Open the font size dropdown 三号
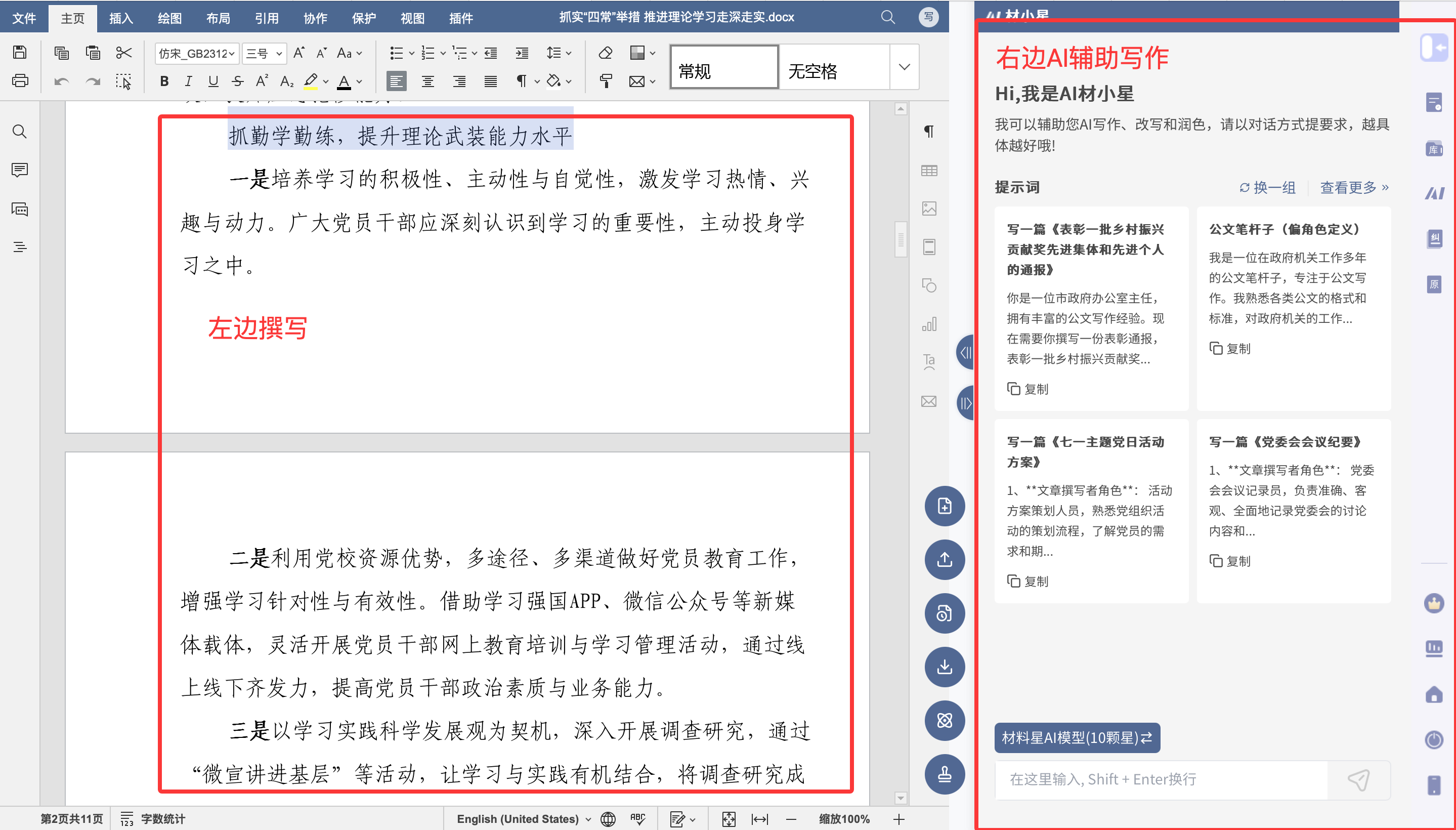Image resolution: width=1456 pixels, height=830 pixels. [x=264, y=53]
